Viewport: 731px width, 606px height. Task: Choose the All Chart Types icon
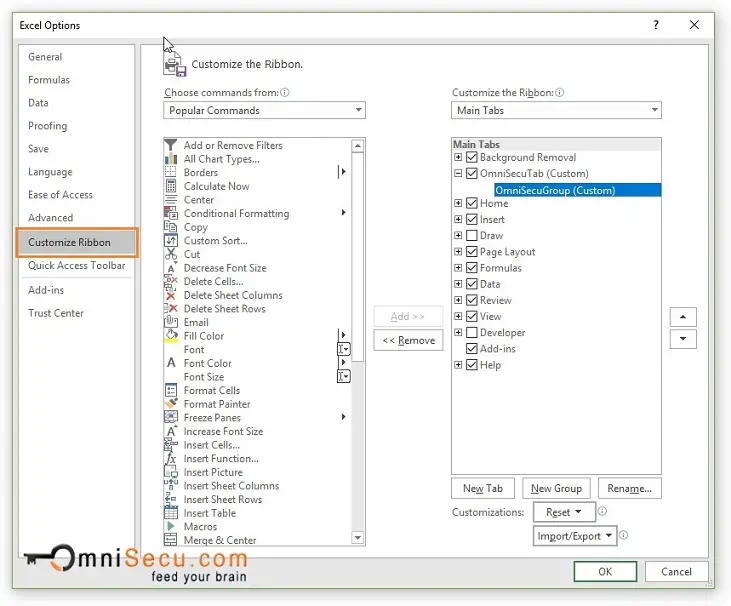pyautogui.click(x=171, y=158)
